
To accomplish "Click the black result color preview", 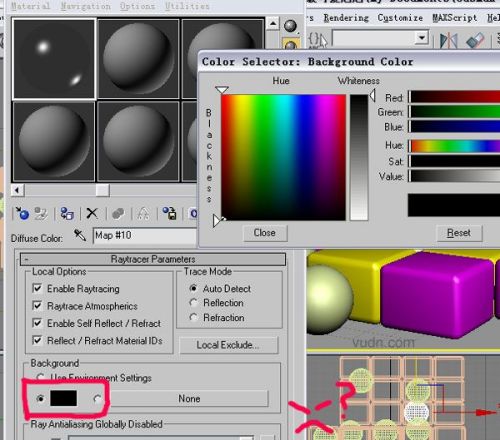I will [454, 204].
